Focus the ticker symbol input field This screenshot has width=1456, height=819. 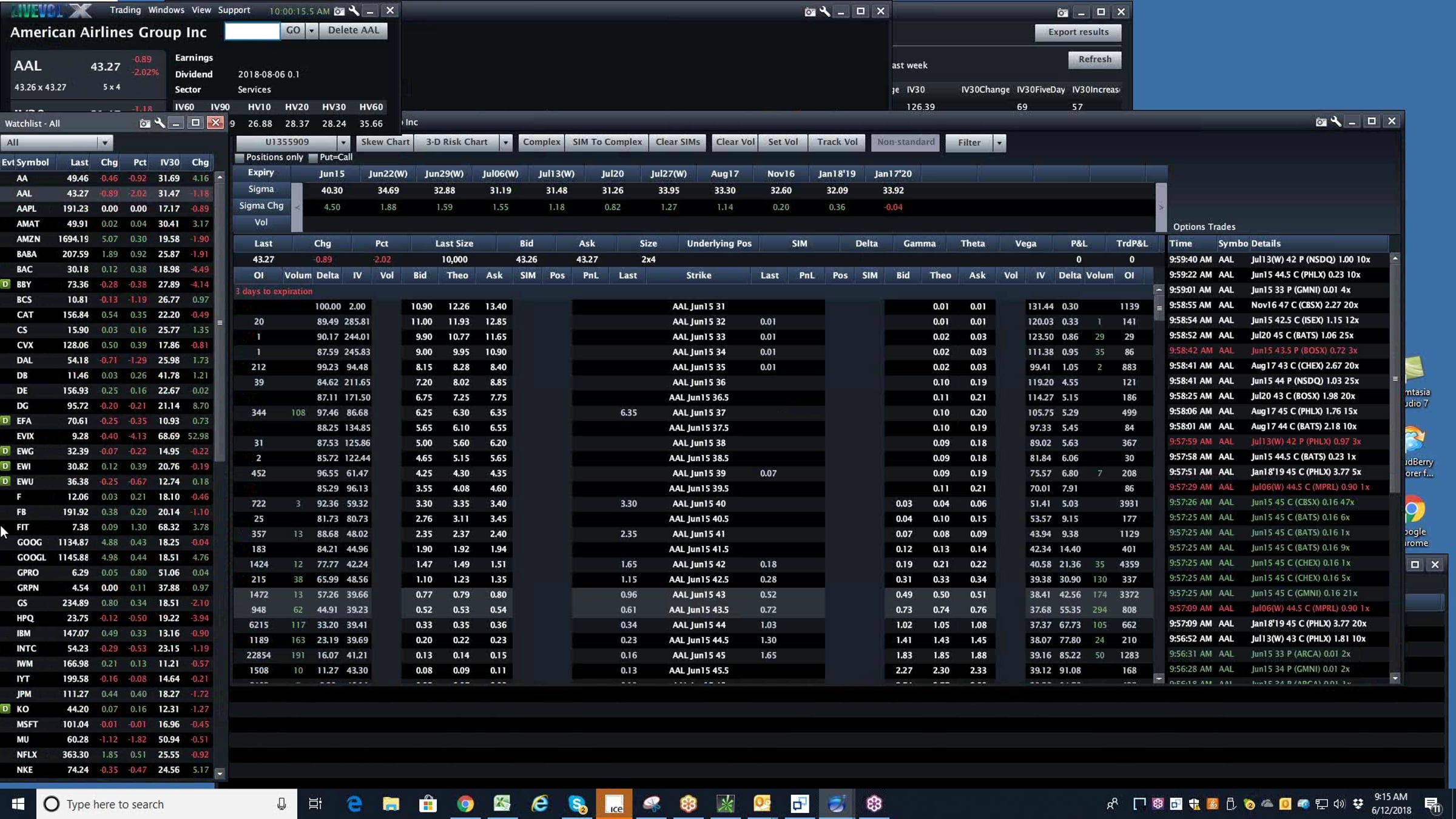pyautogui.click(x=252, y=31)
